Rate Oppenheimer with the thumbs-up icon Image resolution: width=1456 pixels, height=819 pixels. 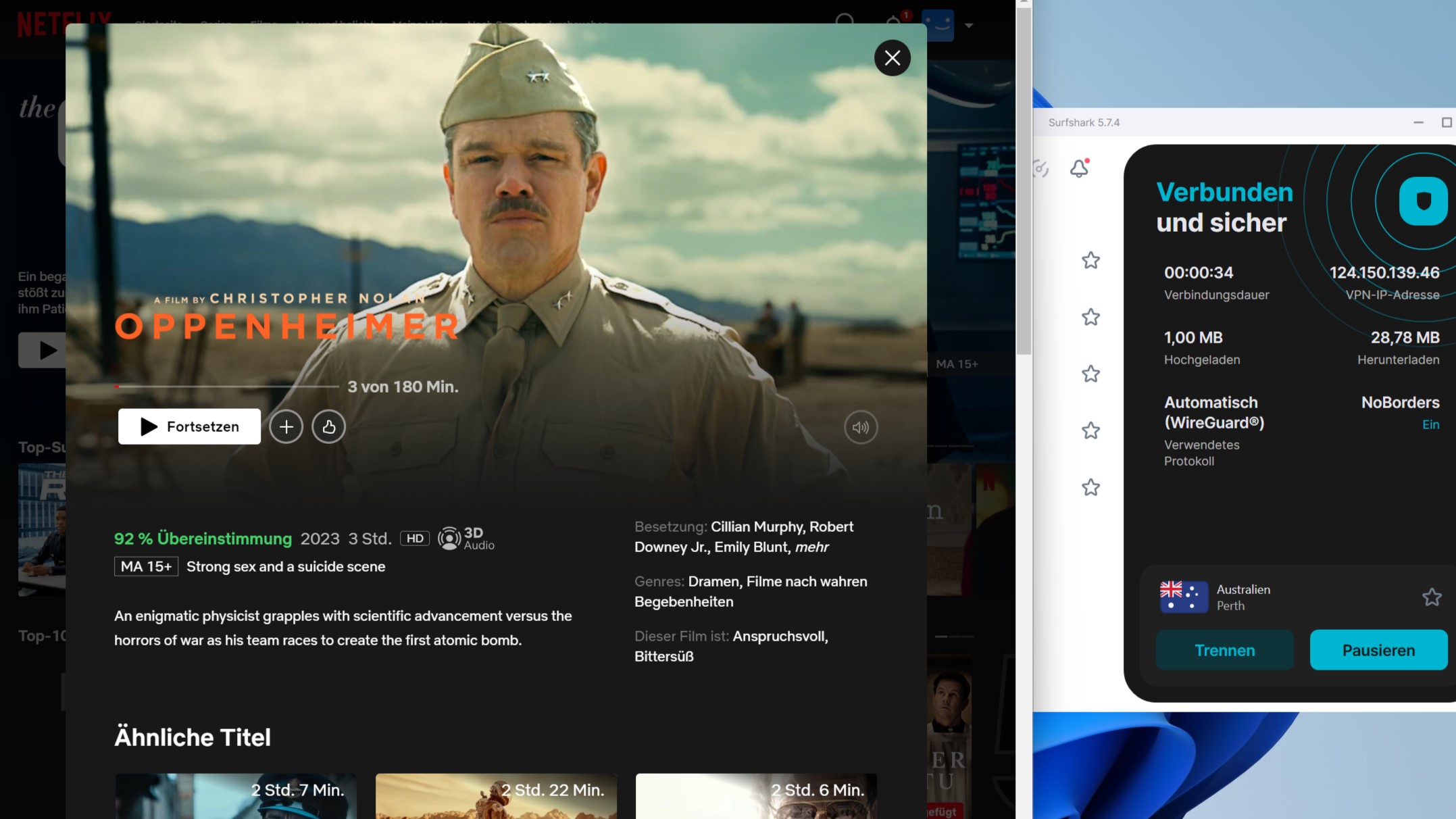point(328,426)
